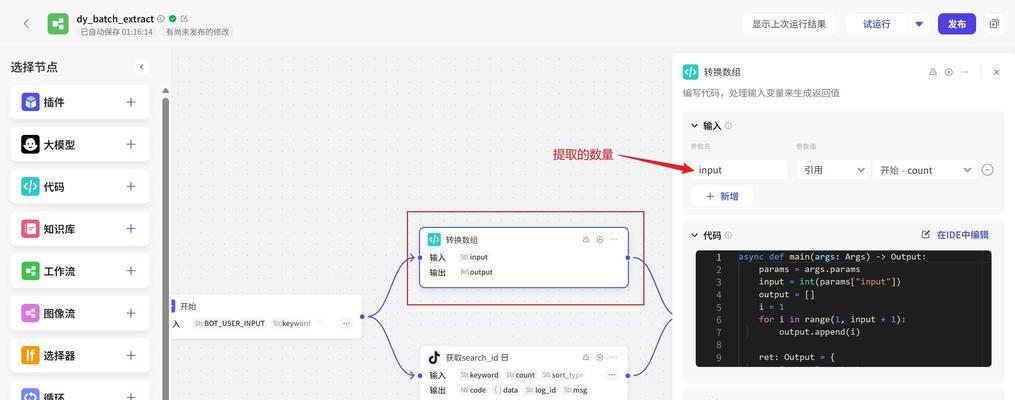Click the input tag on 转换数组 node
This screenshot has height=400, width=1015.
[474, 257]
